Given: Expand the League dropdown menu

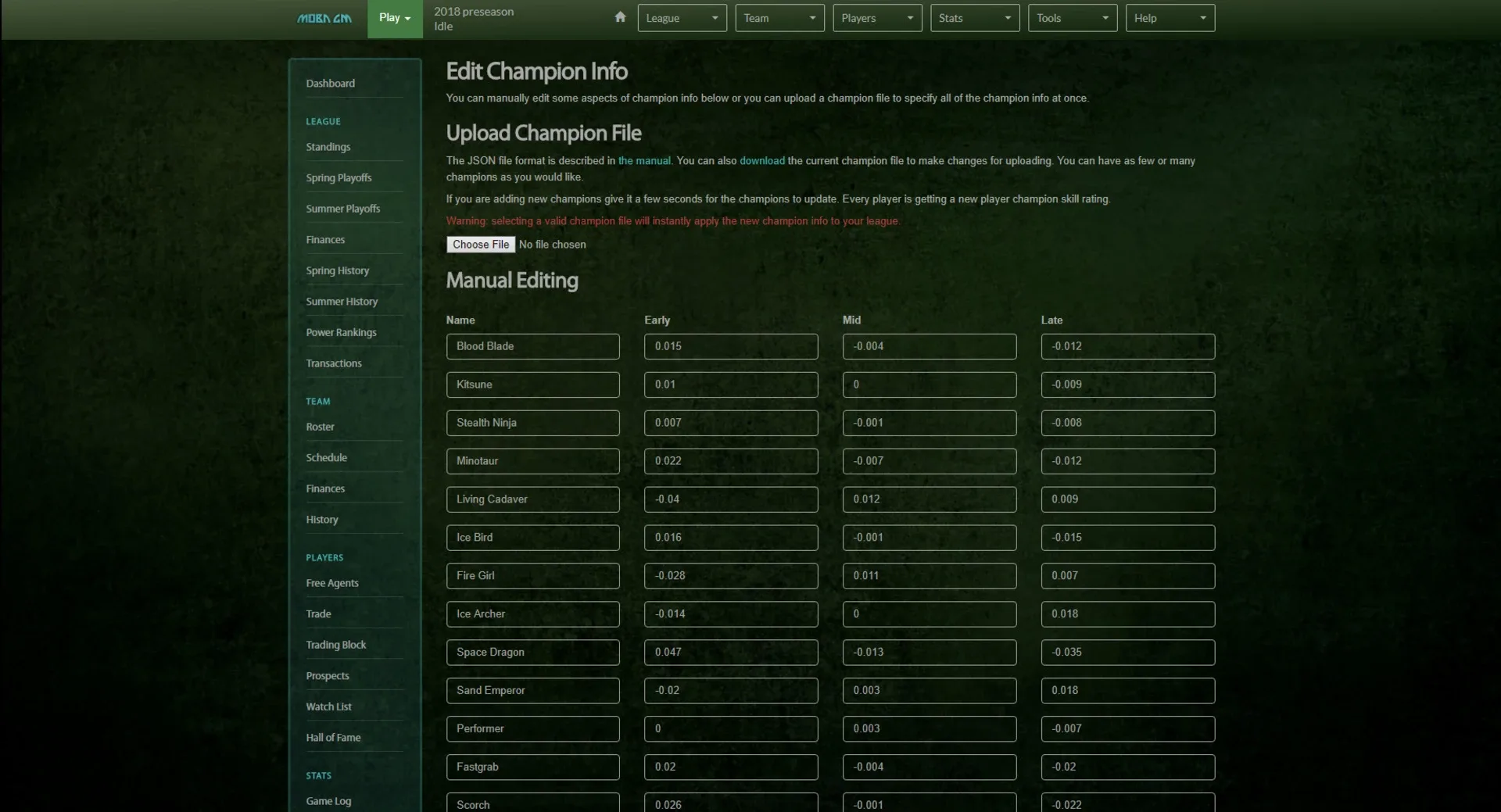Looking at the screenshot, I should [682, 18].
